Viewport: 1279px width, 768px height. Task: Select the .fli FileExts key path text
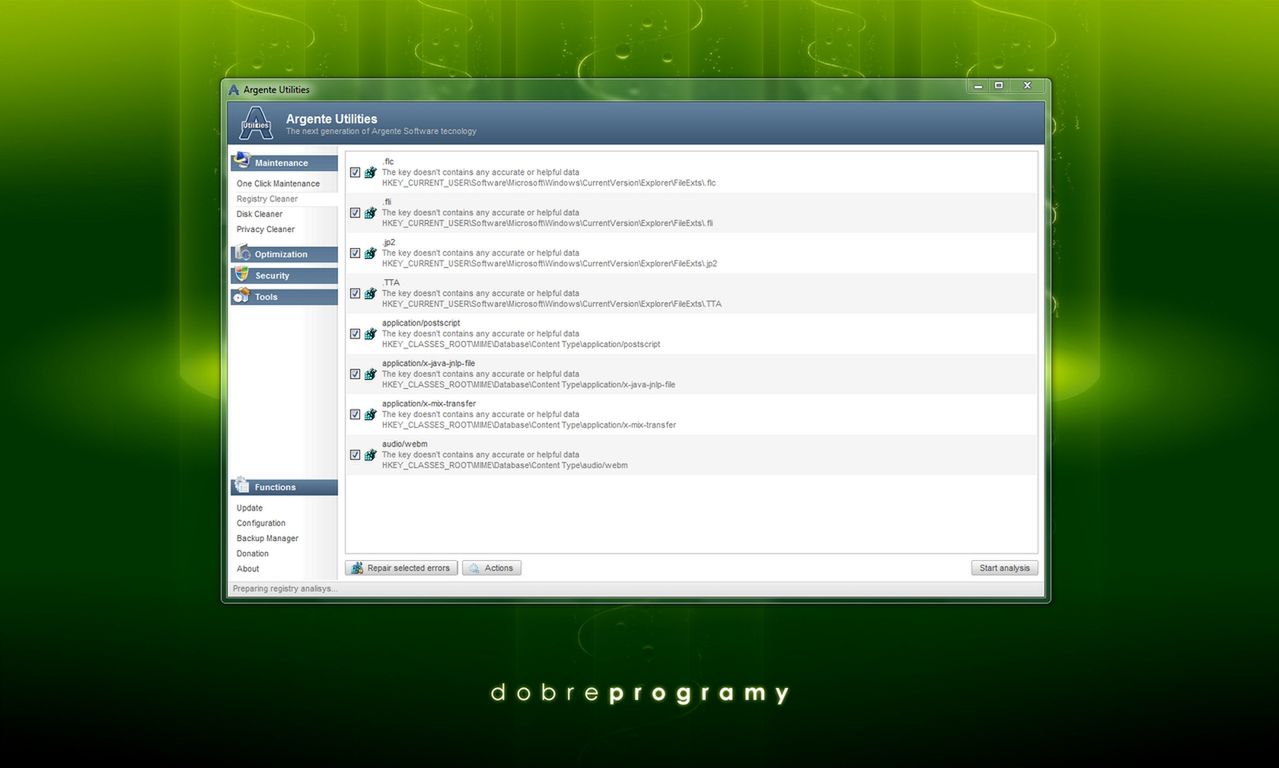coord(547,223)
